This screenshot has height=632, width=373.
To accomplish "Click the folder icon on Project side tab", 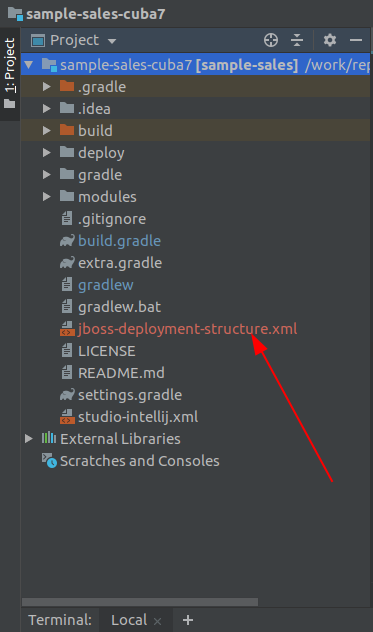I will click(x=10, y=104).
